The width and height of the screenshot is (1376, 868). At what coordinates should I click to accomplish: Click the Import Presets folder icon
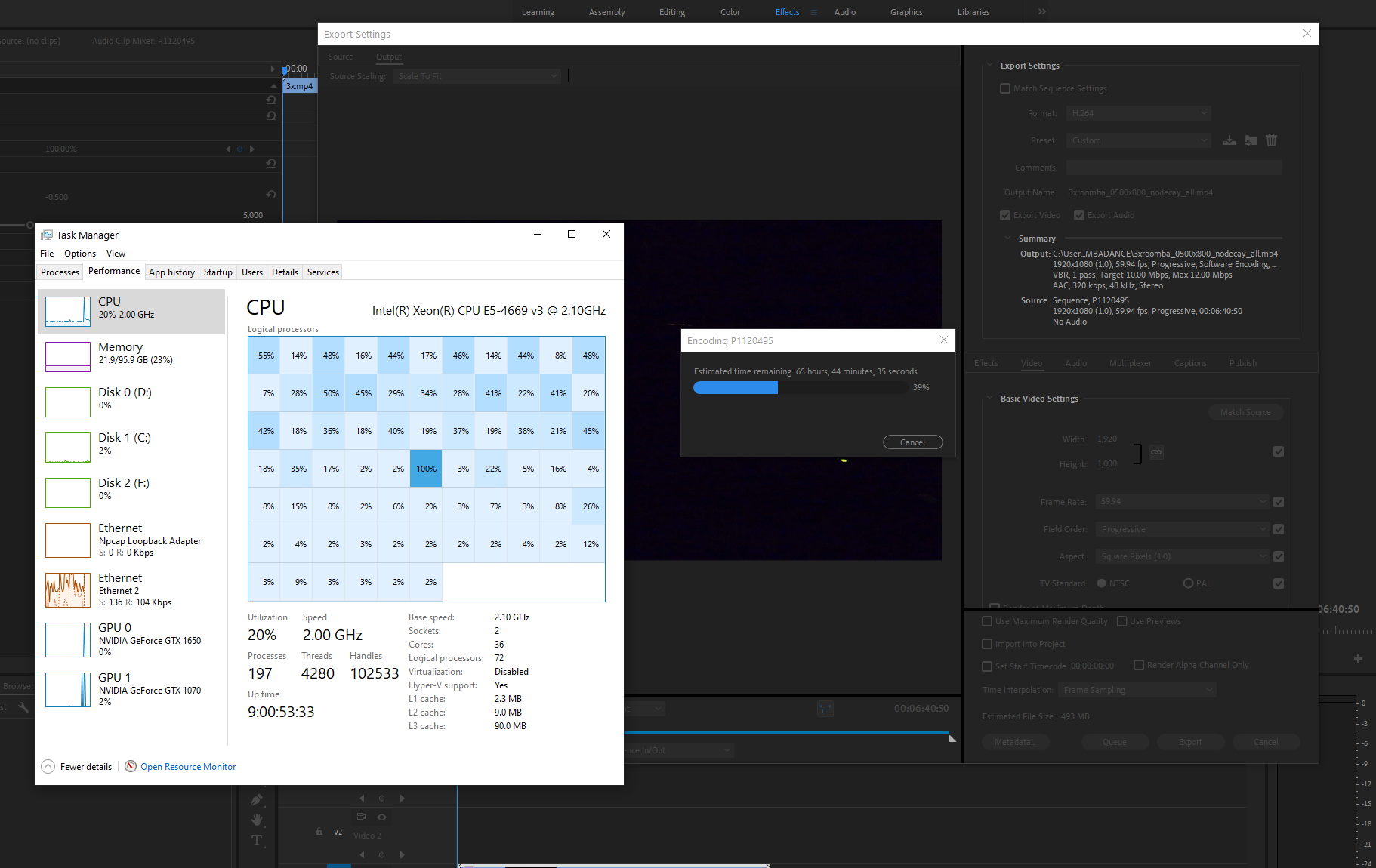(1251, 140)
